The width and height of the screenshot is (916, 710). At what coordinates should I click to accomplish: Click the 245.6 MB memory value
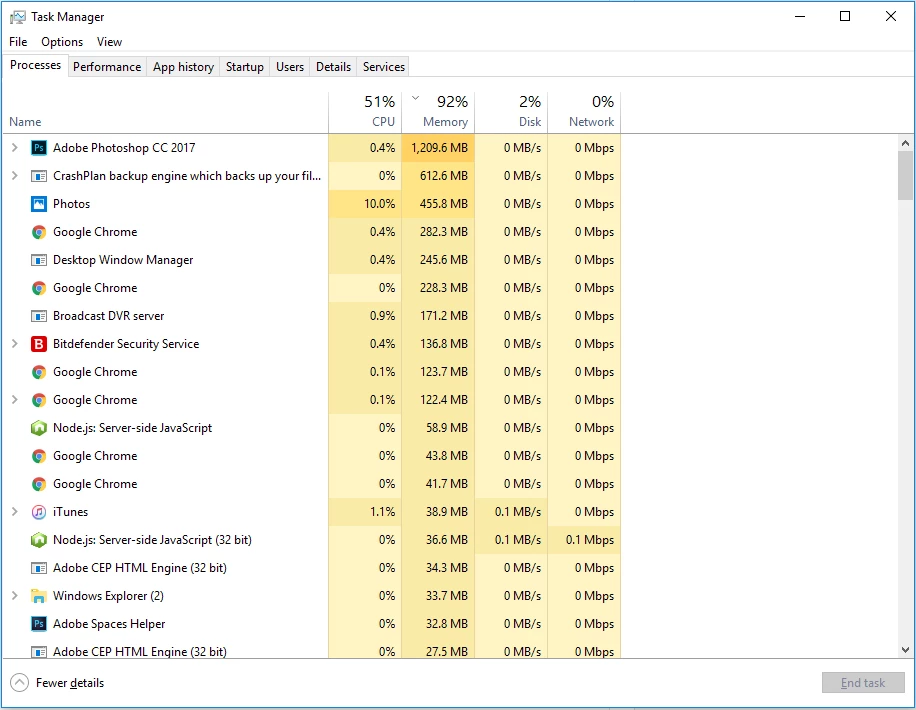[443, 260]
